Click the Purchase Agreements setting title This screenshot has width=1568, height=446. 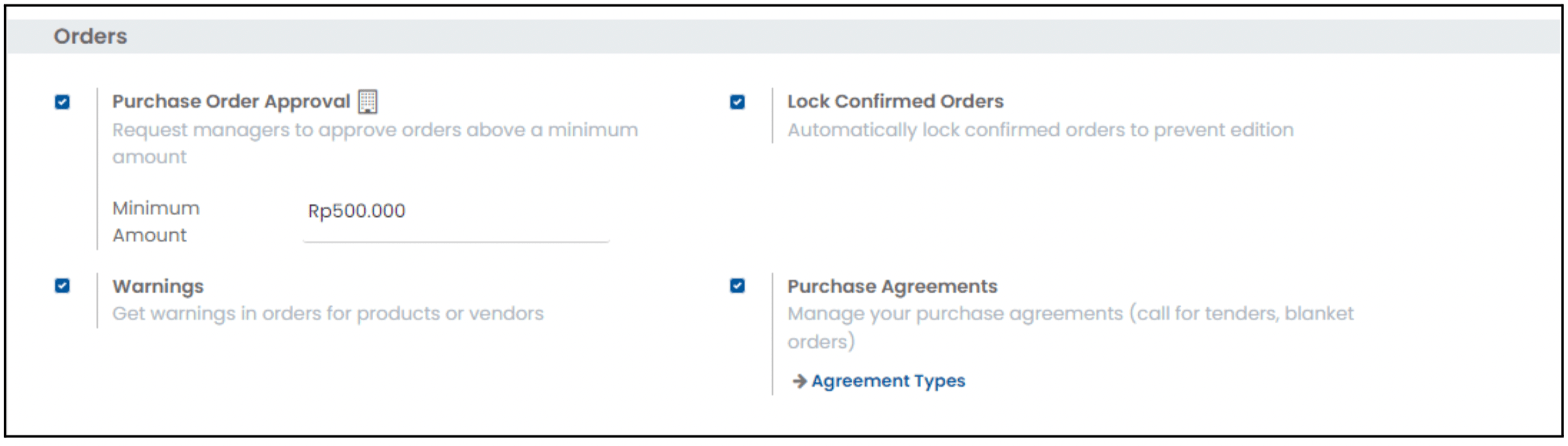892,286
